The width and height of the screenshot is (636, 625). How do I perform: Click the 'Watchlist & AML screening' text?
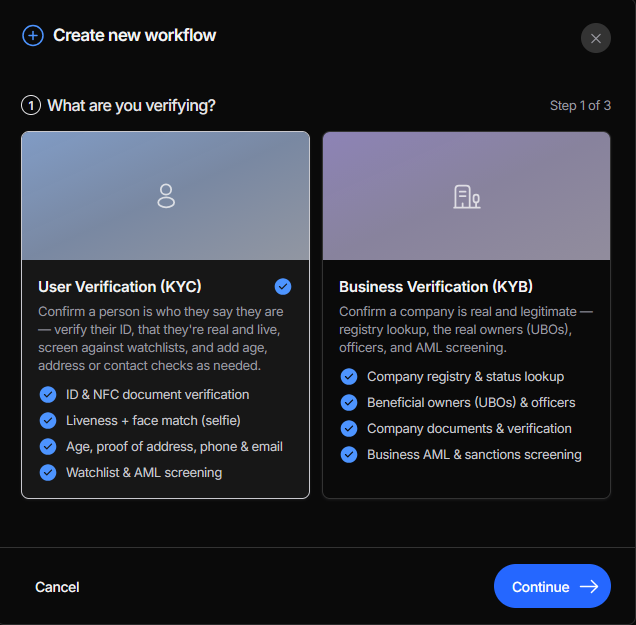pos(144,473)
